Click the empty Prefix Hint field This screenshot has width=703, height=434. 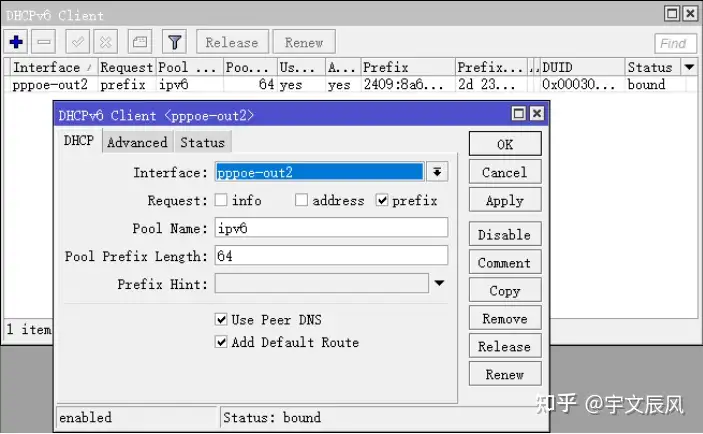coord(321,283)
